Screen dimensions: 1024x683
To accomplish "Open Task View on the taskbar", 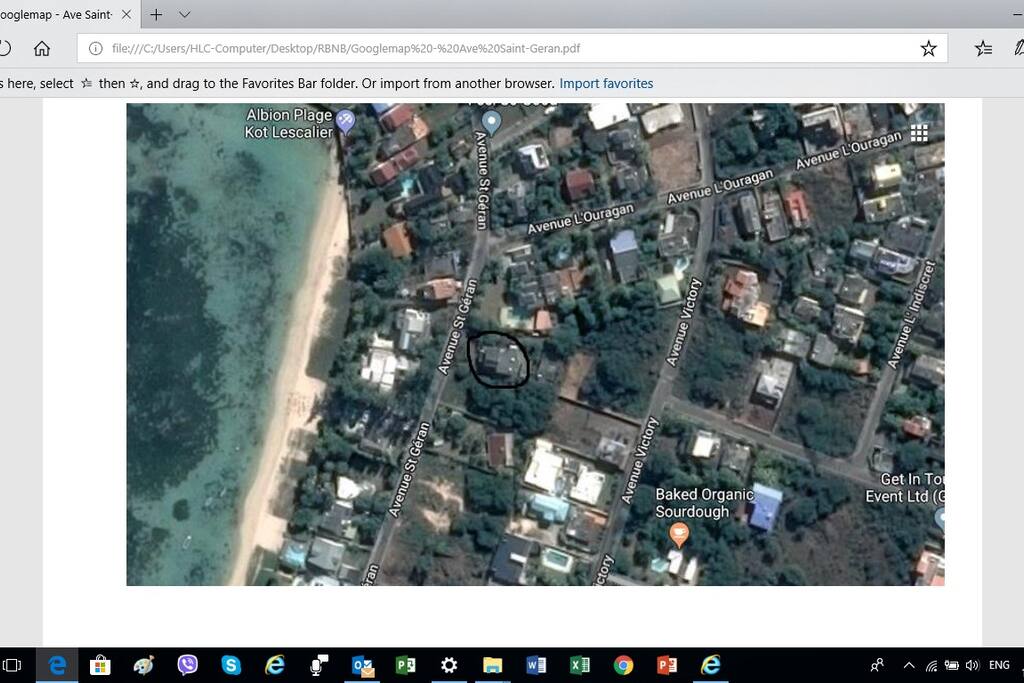I will pos(12,665).
